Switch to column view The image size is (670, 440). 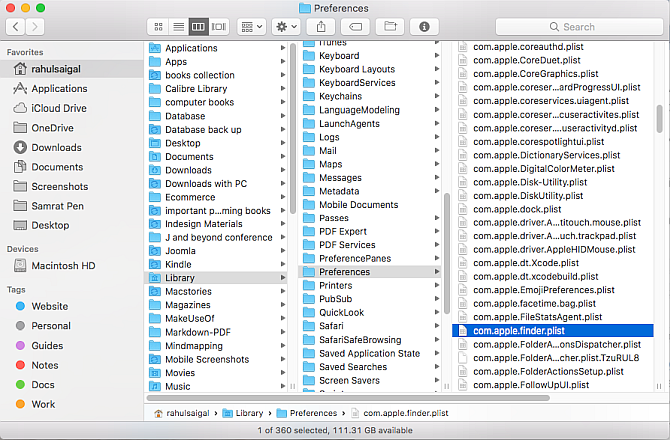[x=198, y=27]
